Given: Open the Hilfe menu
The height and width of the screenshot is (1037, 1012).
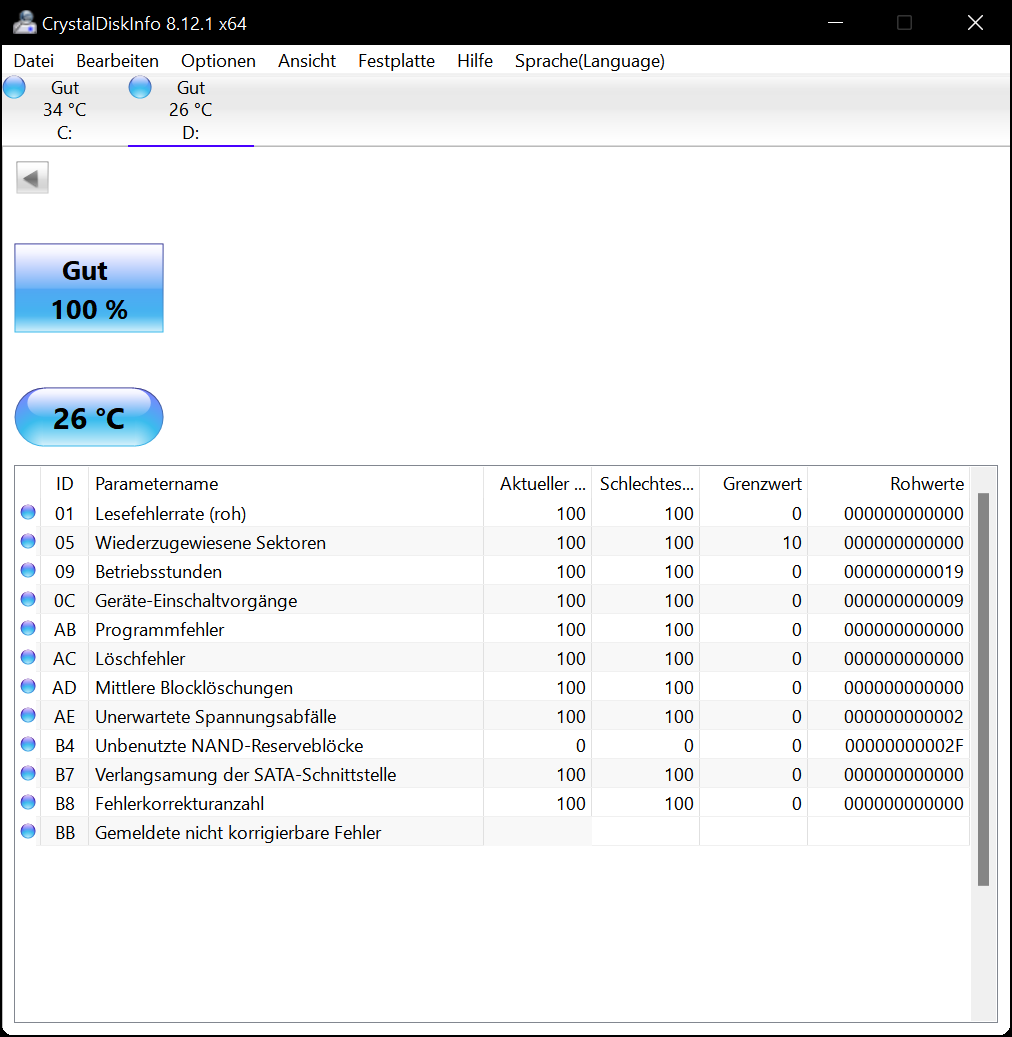Looking at the screenshot, I should click(475, 61).
